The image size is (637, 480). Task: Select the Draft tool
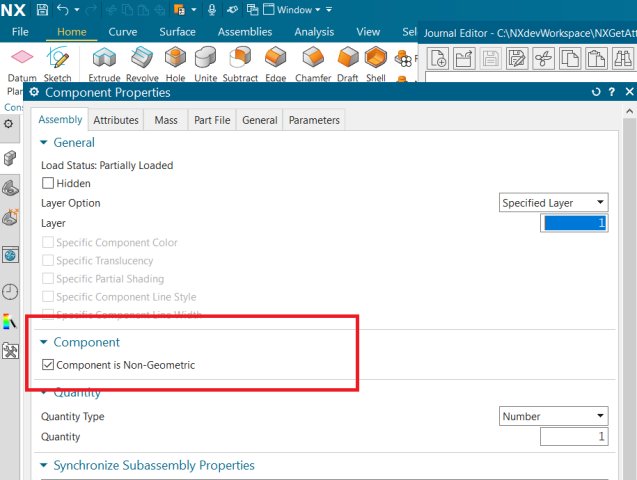348,64
